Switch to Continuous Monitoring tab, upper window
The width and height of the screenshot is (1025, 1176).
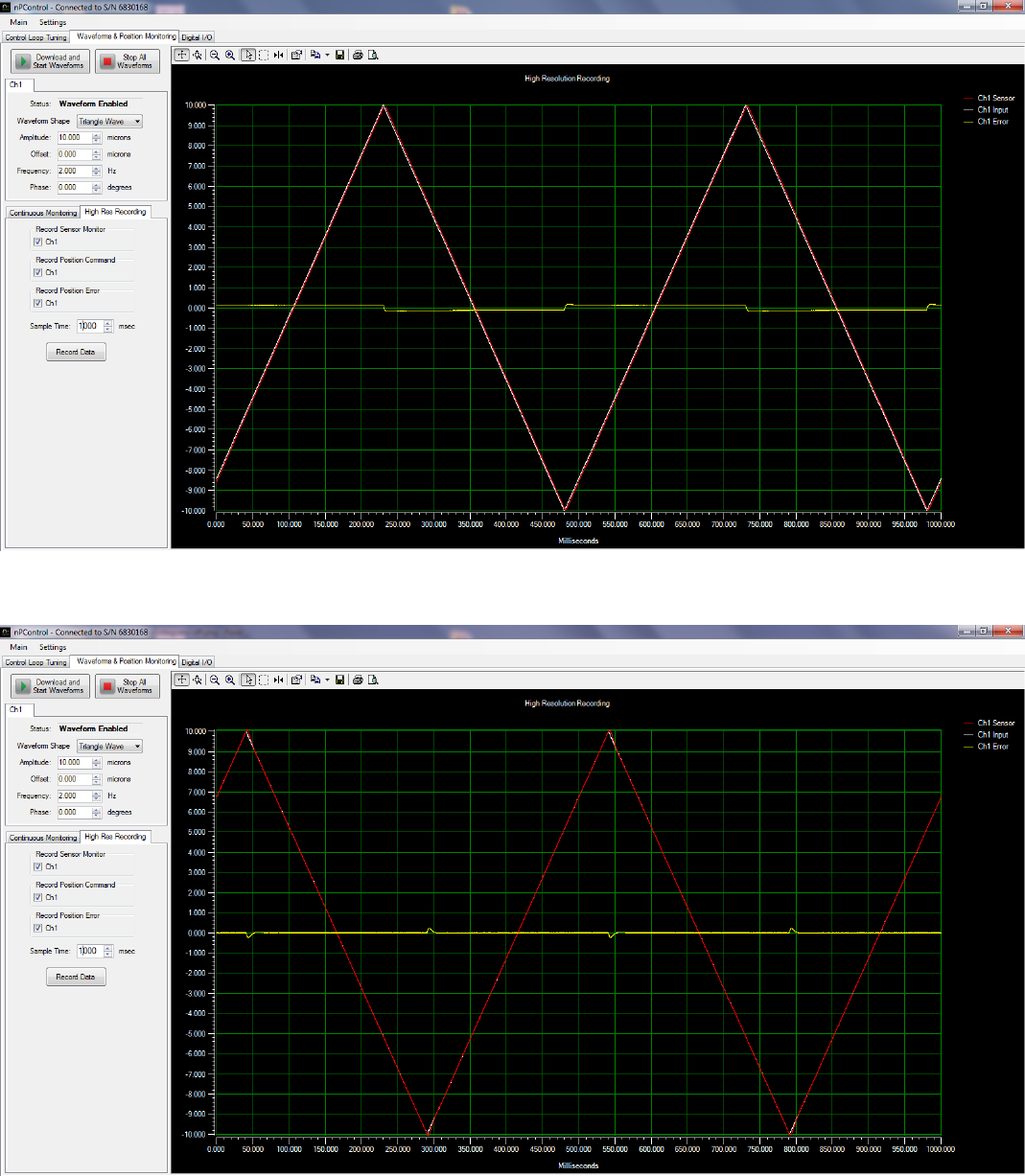click(x=43, y=213)
